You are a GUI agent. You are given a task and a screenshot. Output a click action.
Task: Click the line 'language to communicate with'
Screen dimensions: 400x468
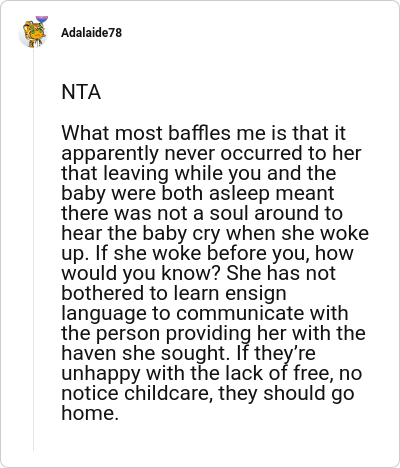tap(205, 313)
